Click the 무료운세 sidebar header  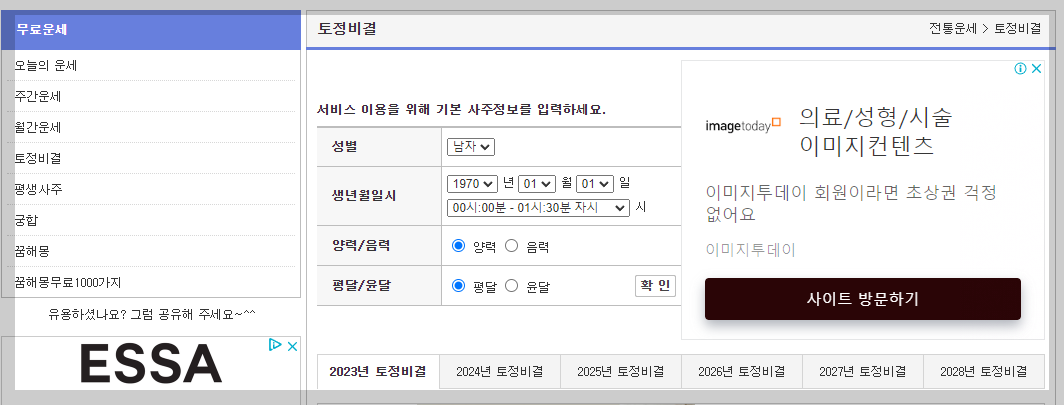pos(151,30)
